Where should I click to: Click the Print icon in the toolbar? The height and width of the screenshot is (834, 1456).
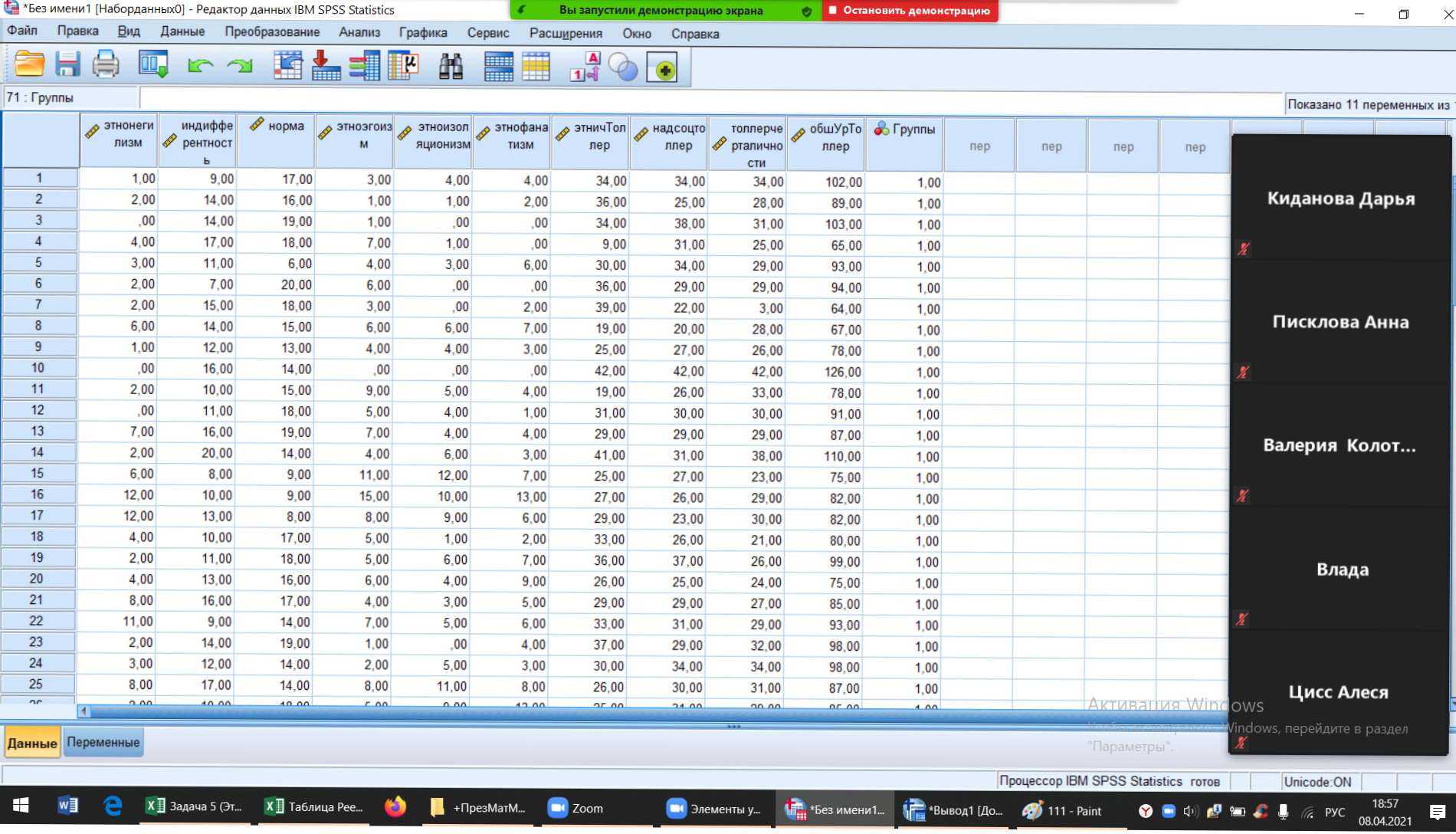click(106, 66)
